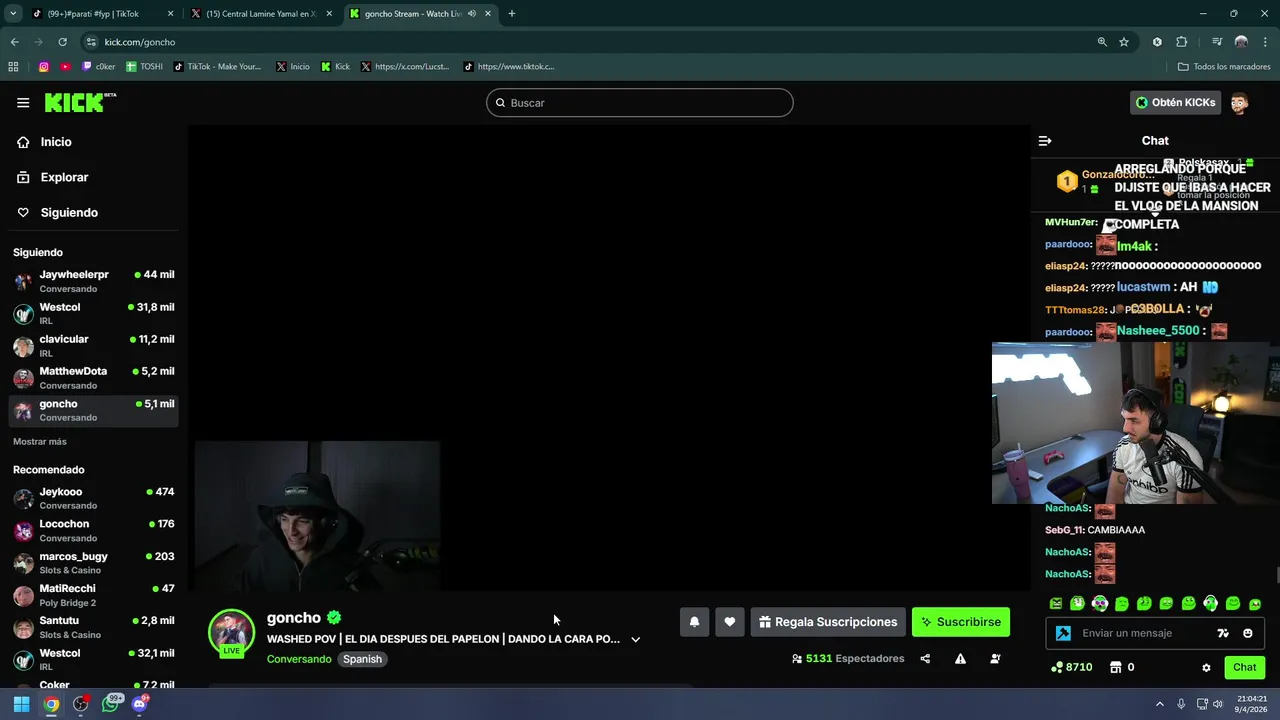This screenshot has width=1280, height=720.
Task: Open Jaywheelerpr channel in sidebar
Action: point(93,281)
